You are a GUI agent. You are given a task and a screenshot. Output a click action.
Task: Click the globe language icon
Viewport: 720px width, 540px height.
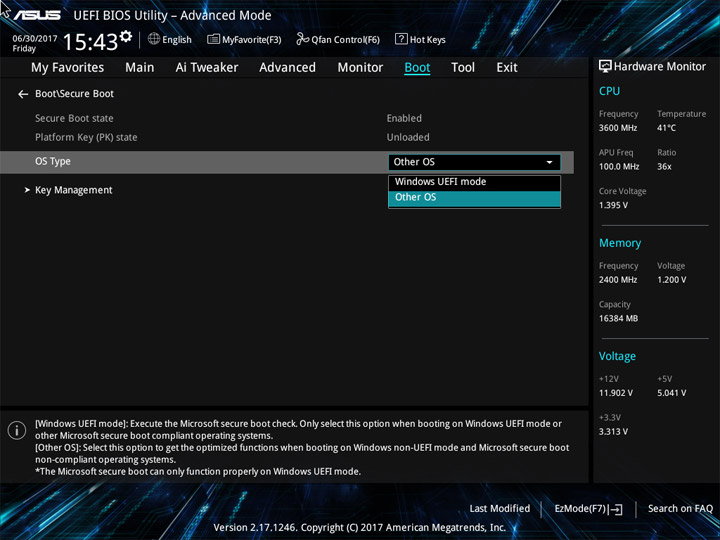click(x=154, y=39)
